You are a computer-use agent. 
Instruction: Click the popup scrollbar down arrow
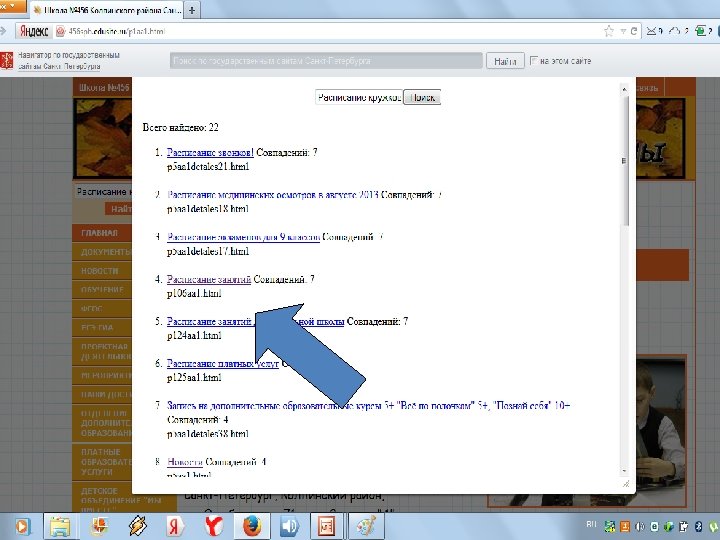[624, 471]
